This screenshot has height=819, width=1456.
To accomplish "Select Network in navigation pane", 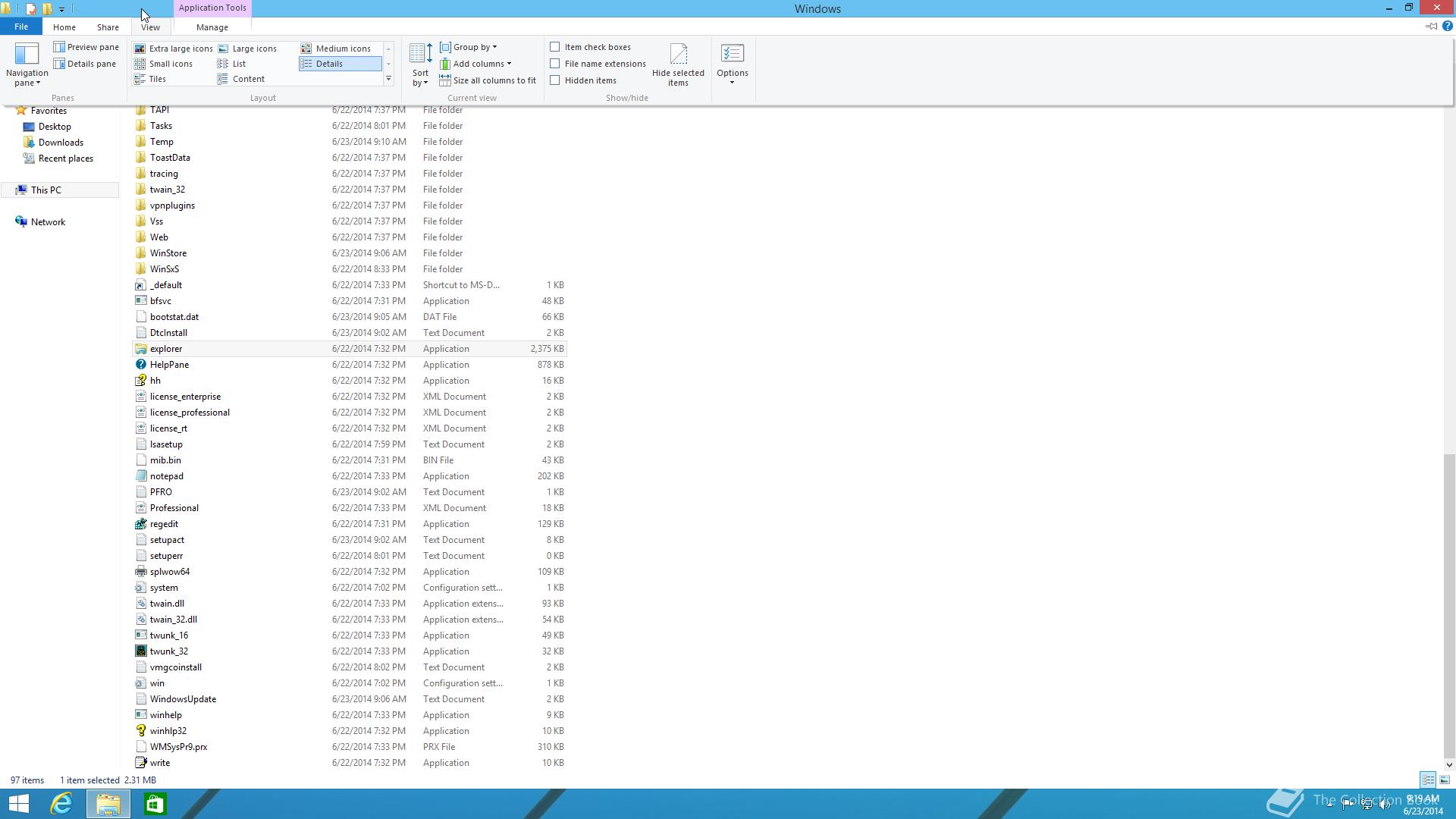I will pos(48,222).
